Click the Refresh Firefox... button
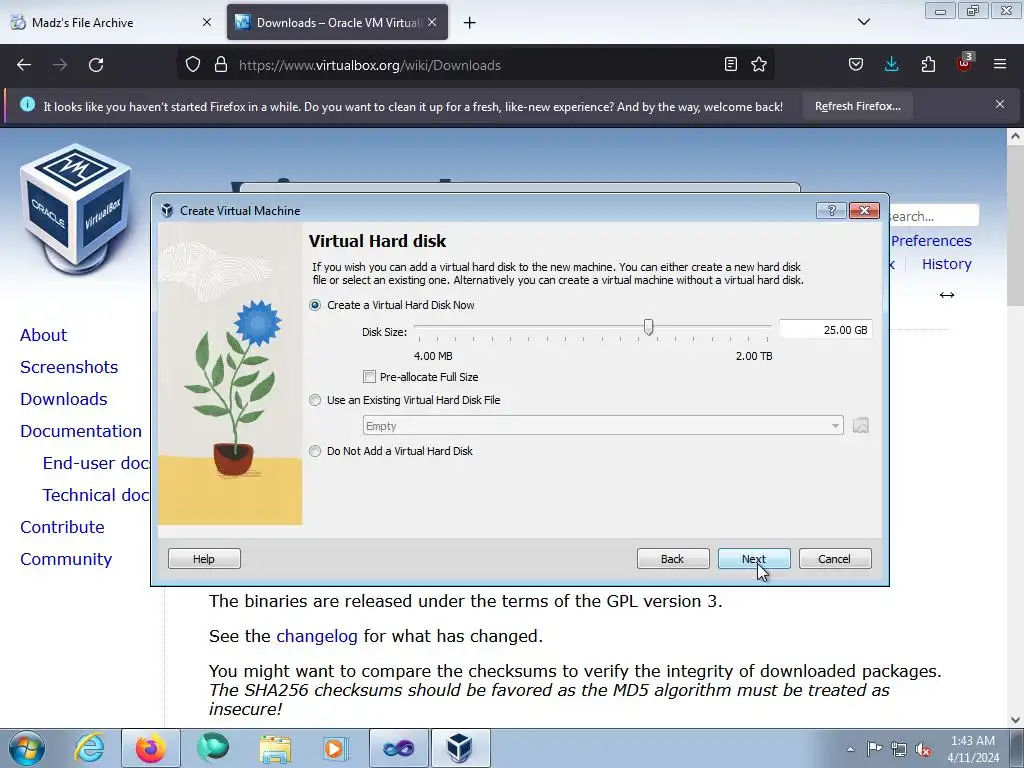The image size is (1024, 768). coord(857,106)
